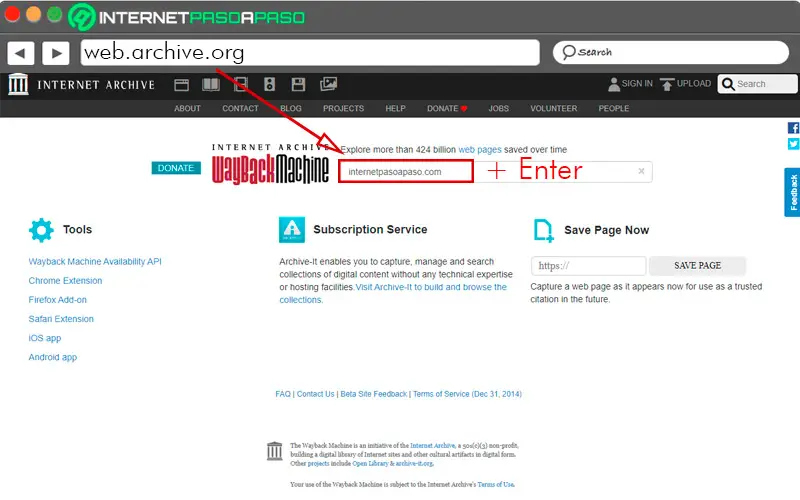Open the FAQ footer link
The width and height of the screenshot is (800, 500).
pos(283,394)
